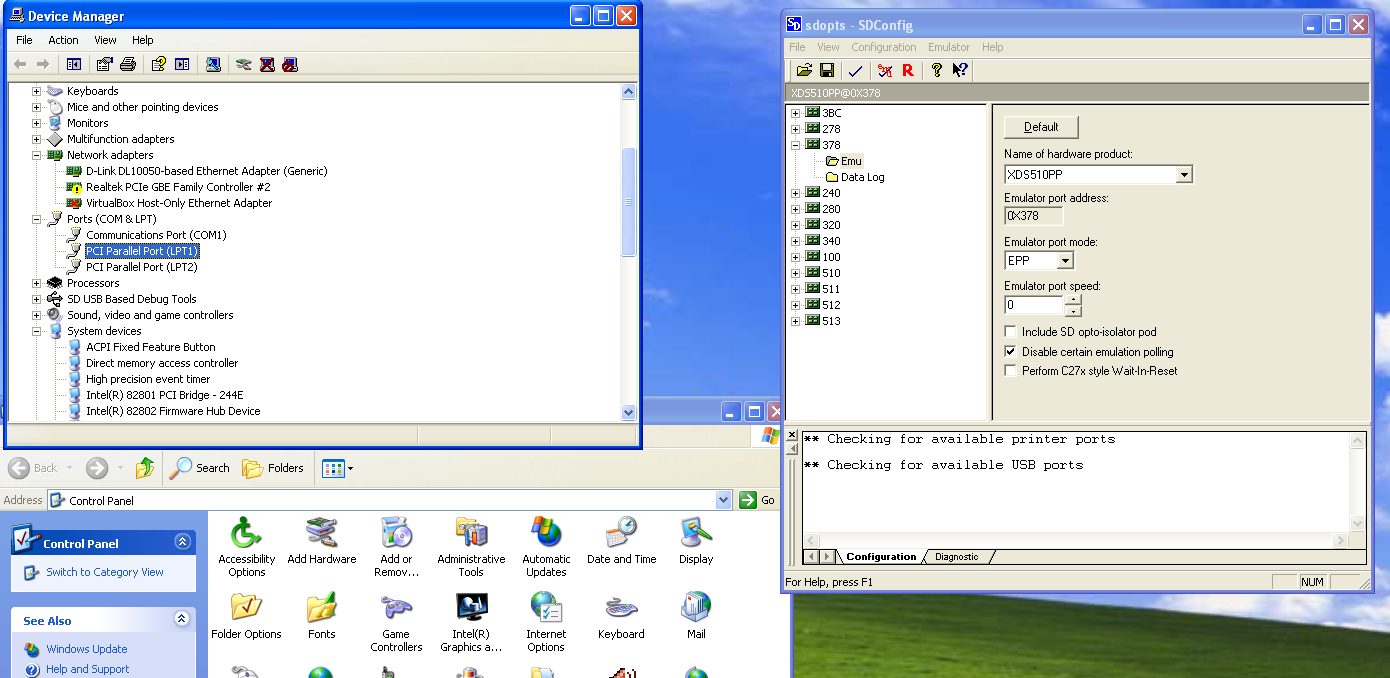
Task: Open the Date and Time icon in Control Panel
Action: [621, 540]
